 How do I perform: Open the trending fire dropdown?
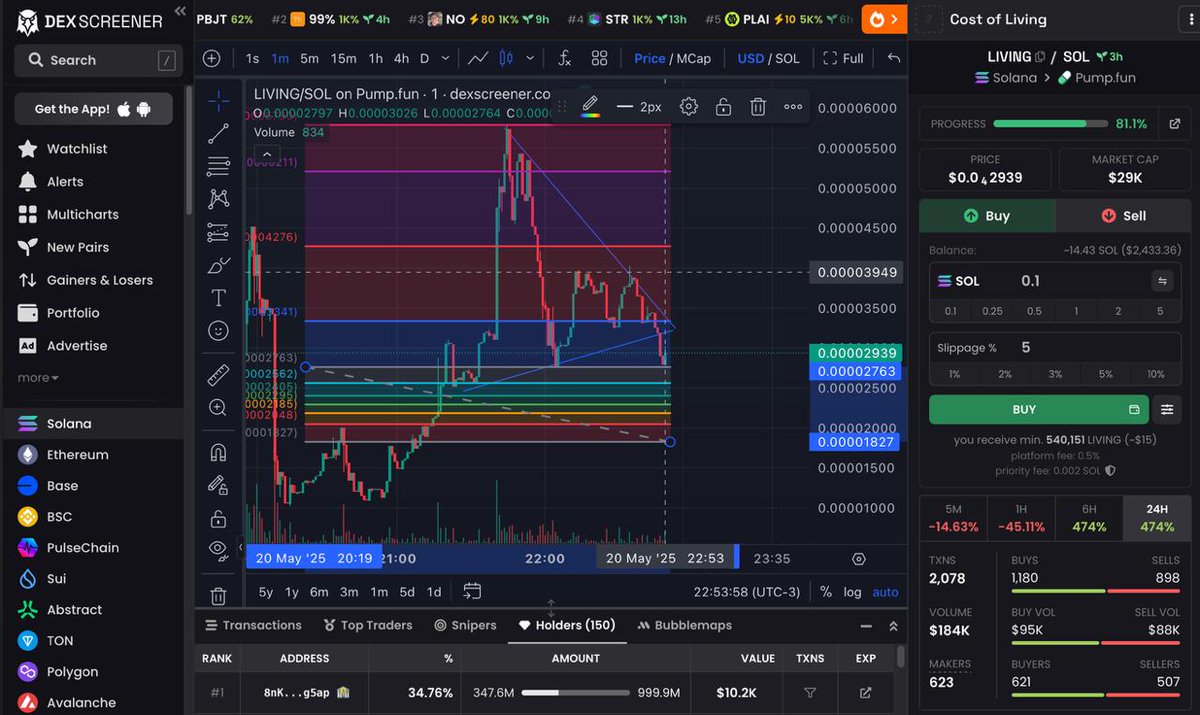(883, 19)
